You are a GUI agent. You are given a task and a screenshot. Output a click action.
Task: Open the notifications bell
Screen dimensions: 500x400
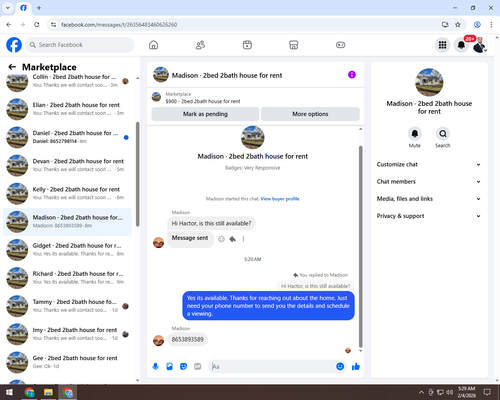461,45
